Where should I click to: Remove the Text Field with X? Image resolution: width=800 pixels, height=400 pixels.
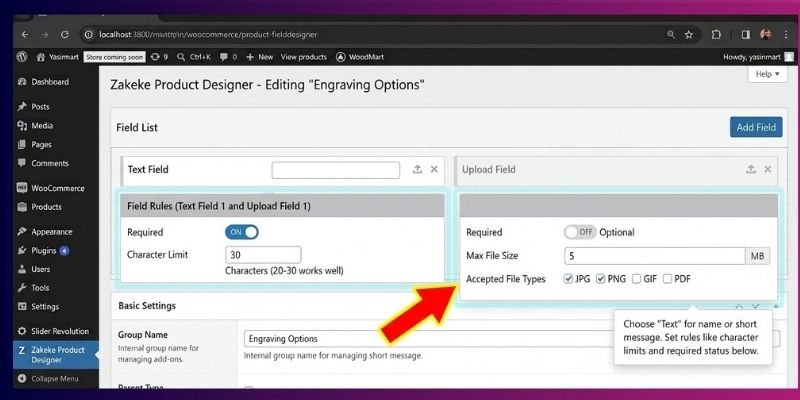click(434, 169)
